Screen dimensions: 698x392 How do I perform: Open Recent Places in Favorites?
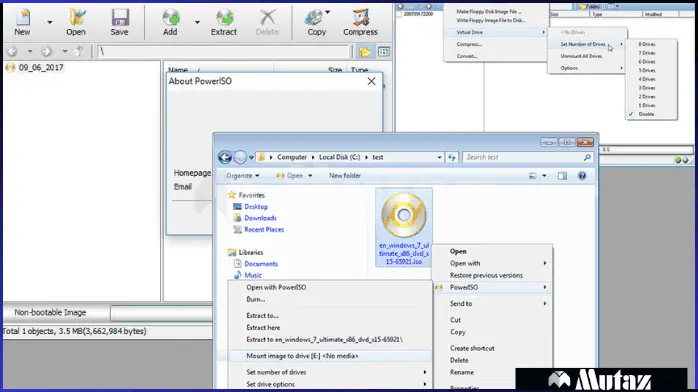point(264,230)
